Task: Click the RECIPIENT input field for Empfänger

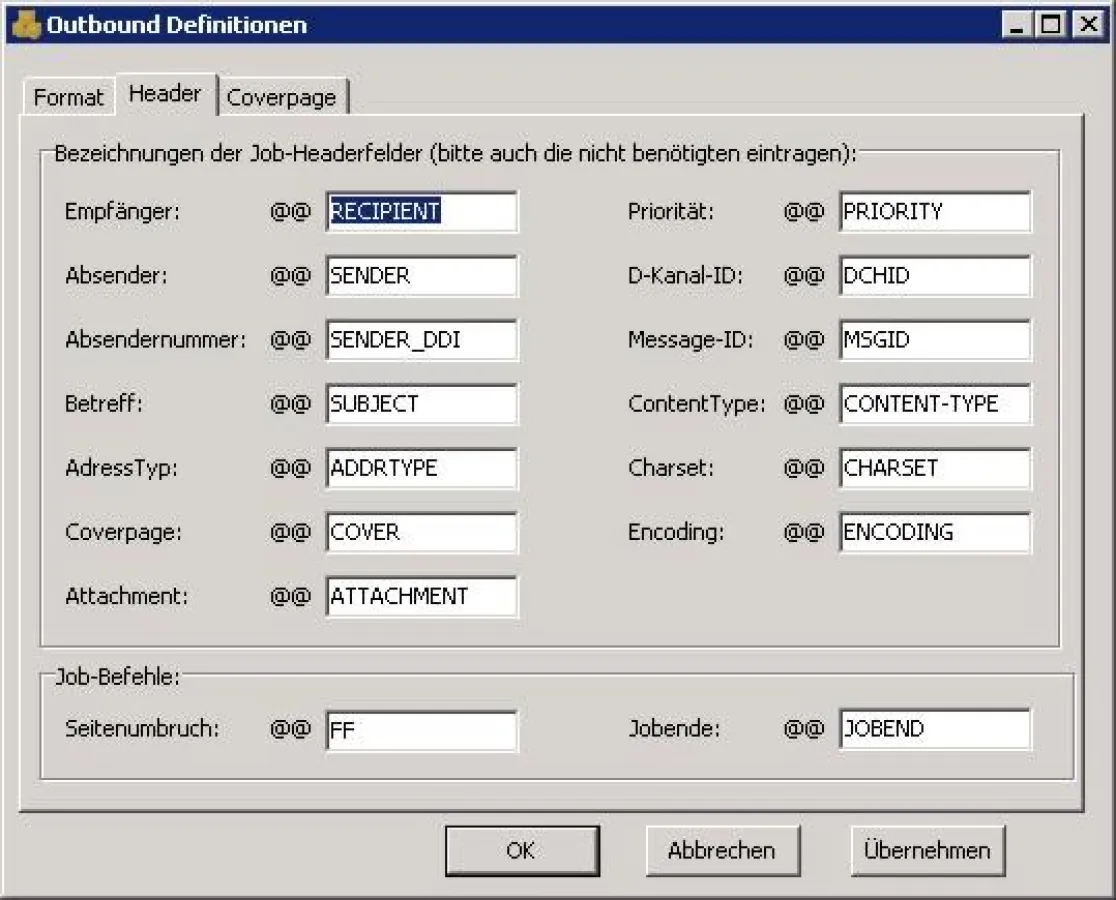Action: point(420,212)
